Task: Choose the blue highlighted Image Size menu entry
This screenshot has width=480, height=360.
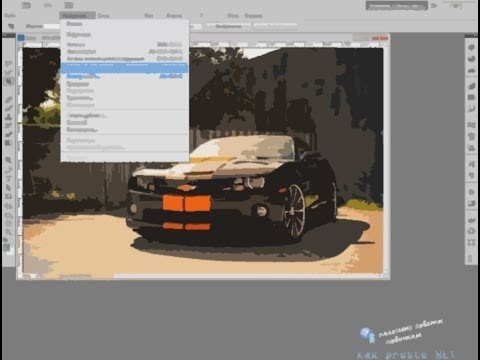Action: click(124, 68)
